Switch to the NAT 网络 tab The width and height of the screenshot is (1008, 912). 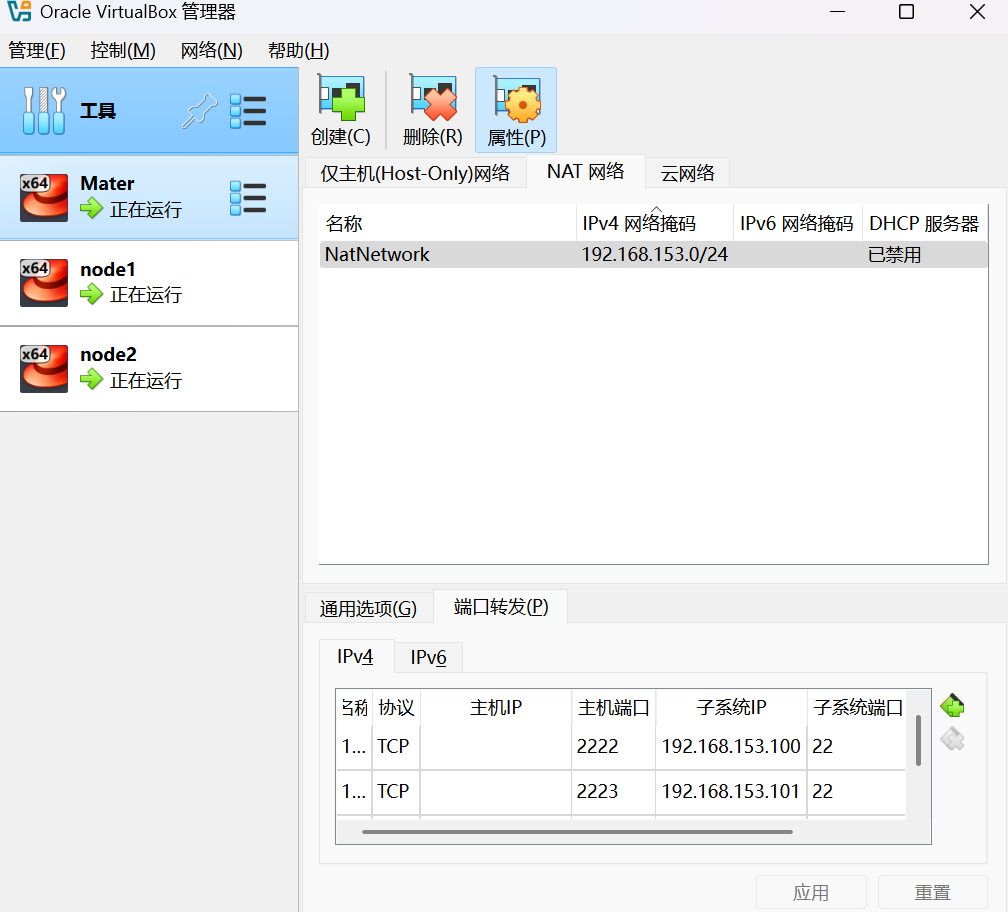tap(586, 172)
